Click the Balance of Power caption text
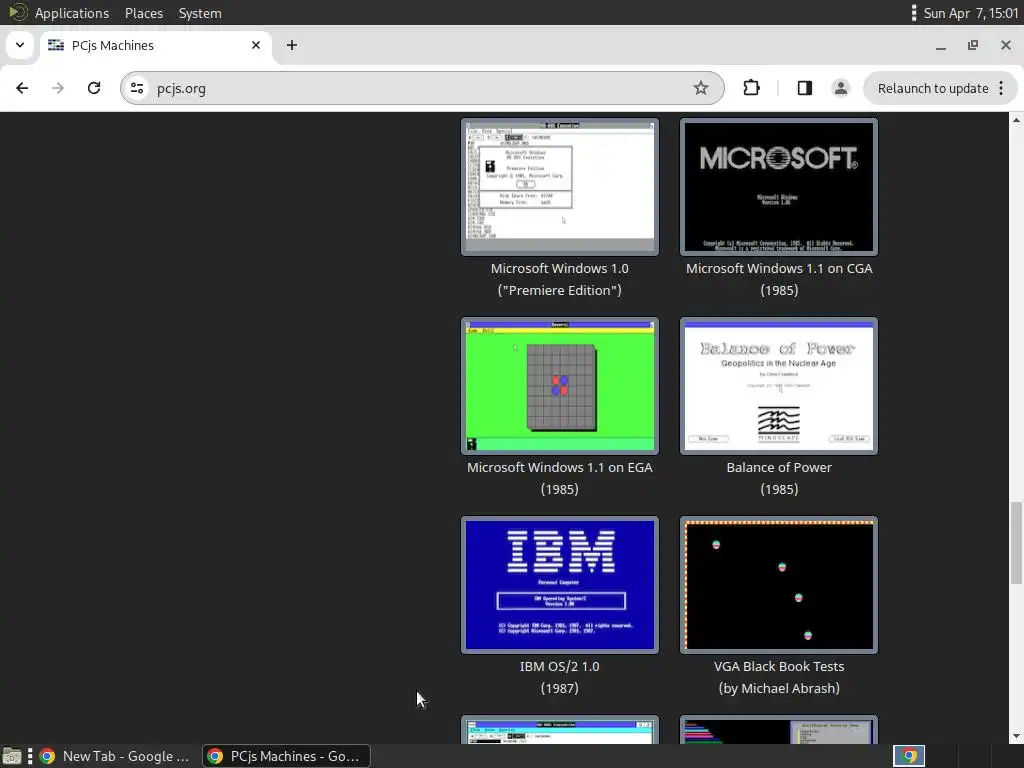The image size is (1024, 768). click(x=778, y=478)
